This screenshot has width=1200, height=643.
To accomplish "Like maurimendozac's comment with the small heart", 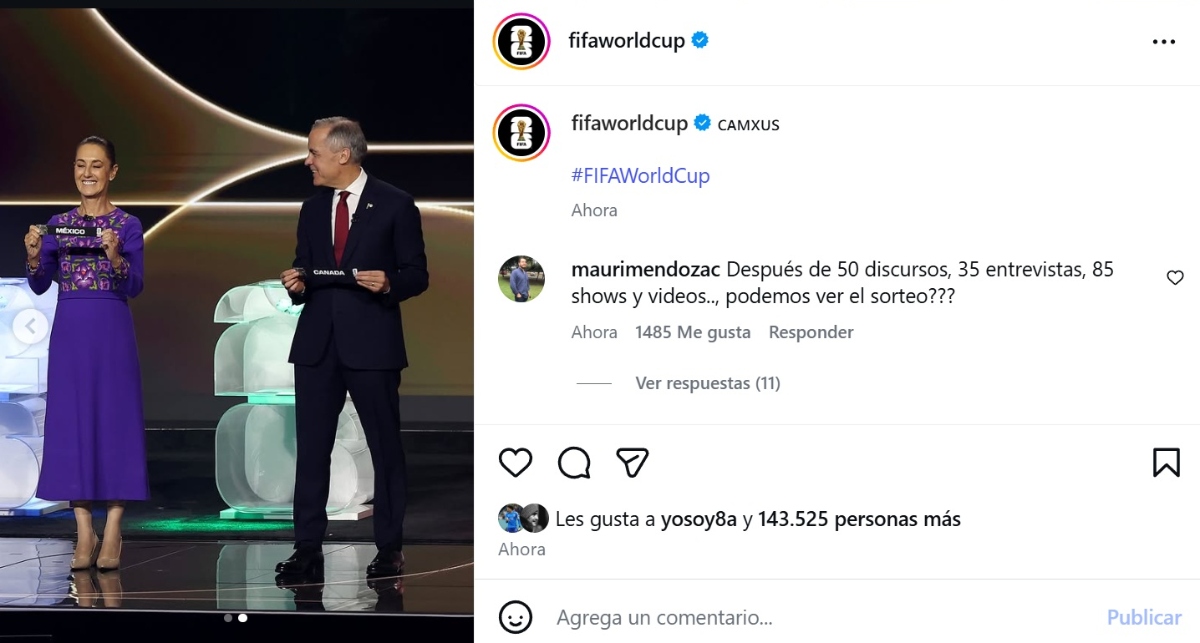I will point(1175,278).
